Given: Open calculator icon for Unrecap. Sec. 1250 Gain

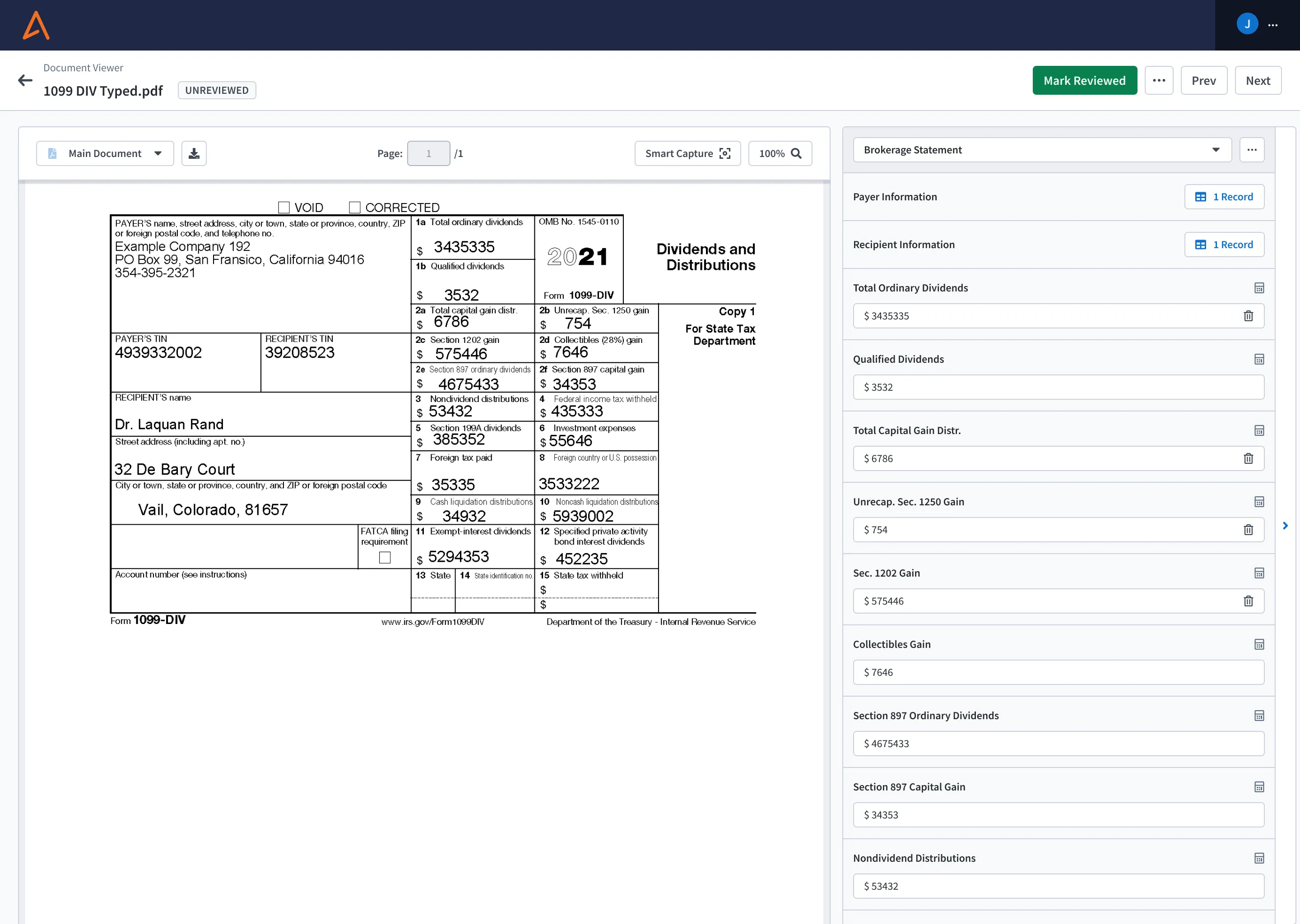Looking at the screenshot, I should 1259,502.
